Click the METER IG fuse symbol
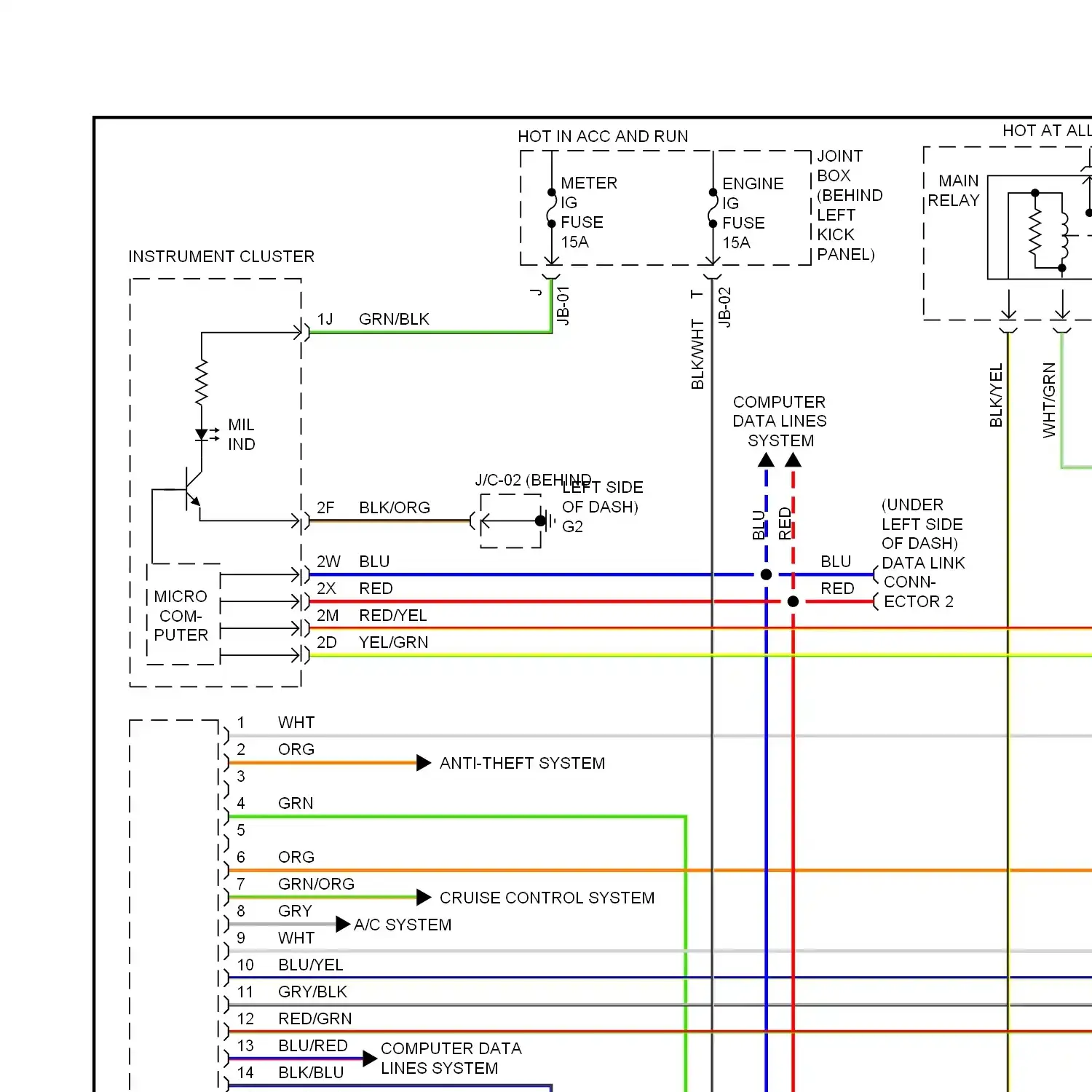The height and width of the screenshot is (1092, 1092). (551, 208)
